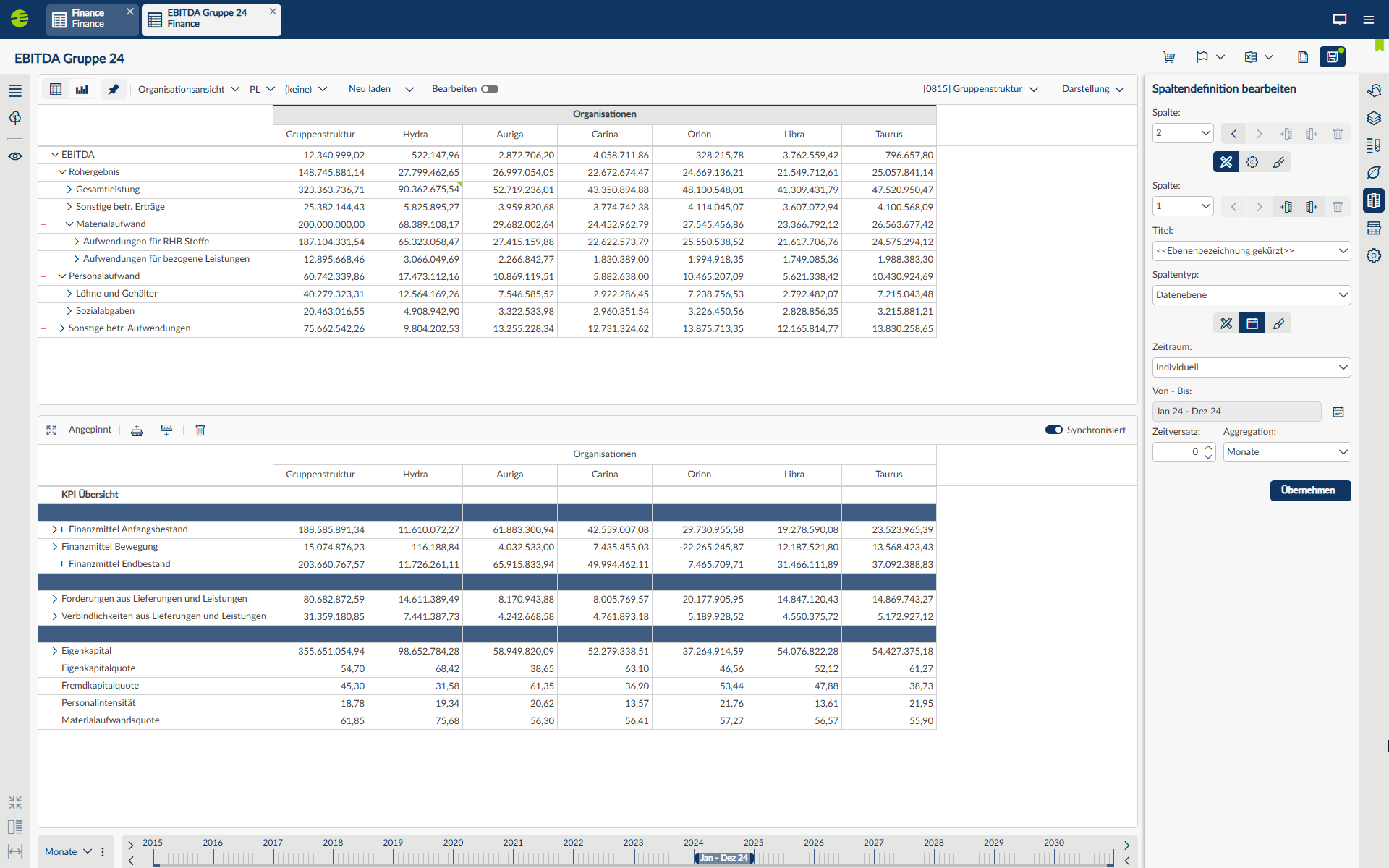The height and width of the screenshot is (868, 1389).
Task: Delete pinned panel with trash icon
Action: point(200,430)
